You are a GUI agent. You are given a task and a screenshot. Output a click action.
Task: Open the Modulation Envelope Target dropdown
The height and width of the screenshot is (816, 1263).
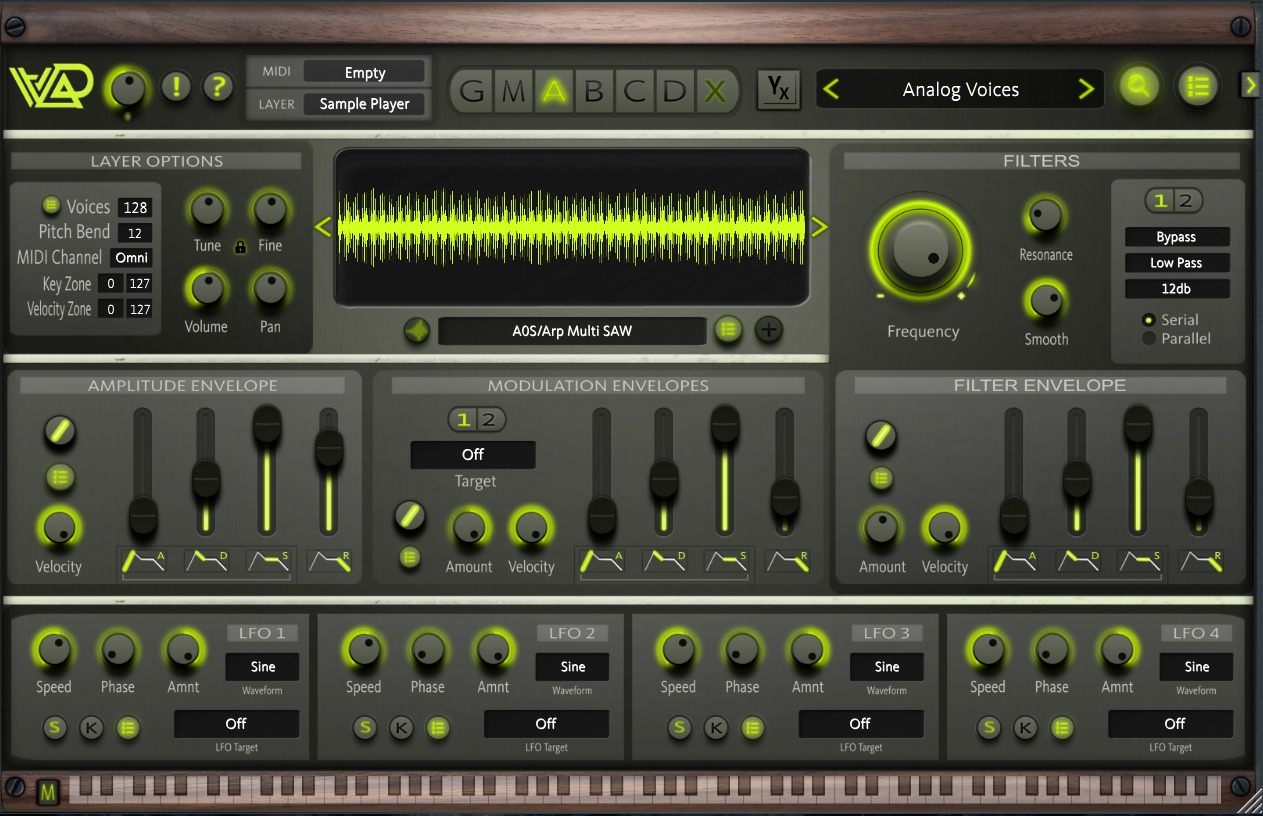(x=473, y=455)
